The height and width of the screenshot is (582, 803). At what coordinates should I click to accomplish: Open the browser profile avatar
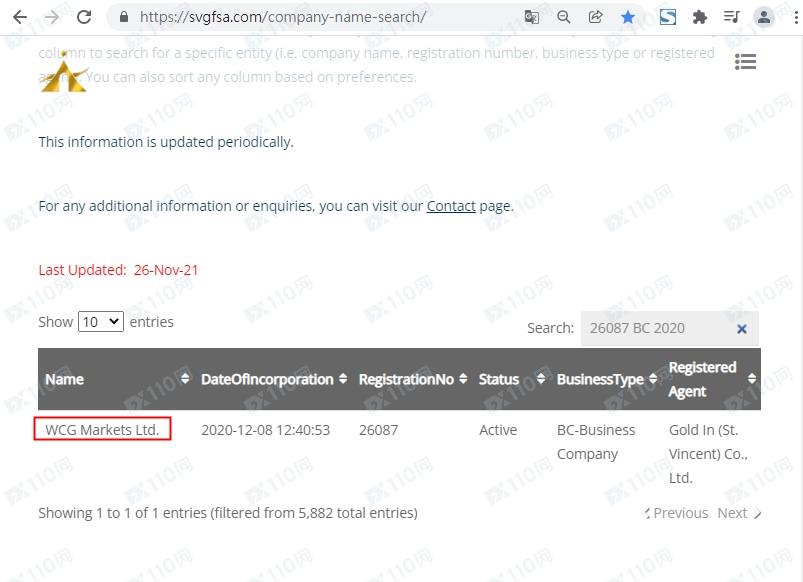[764, 17]
